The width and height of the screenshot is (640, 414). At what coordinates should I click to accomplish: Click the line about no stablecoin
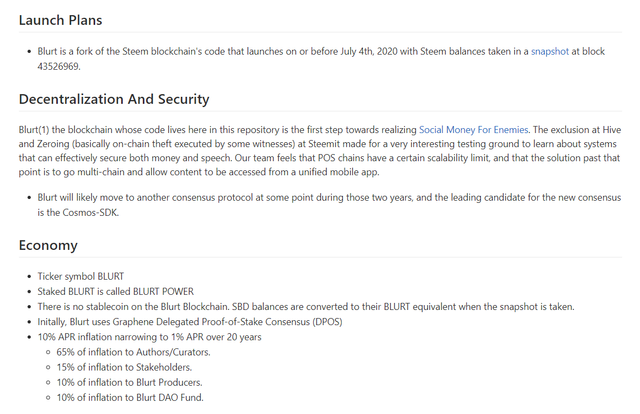[x=306, y=307]
